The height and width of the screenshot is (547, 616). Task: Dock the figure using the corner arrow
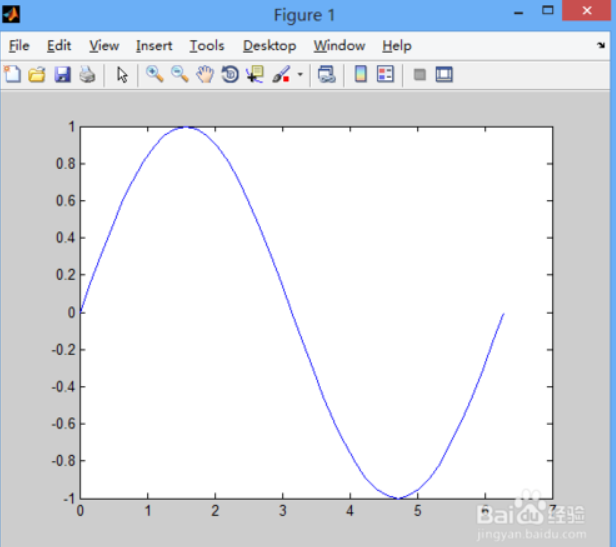click(601, 45)
